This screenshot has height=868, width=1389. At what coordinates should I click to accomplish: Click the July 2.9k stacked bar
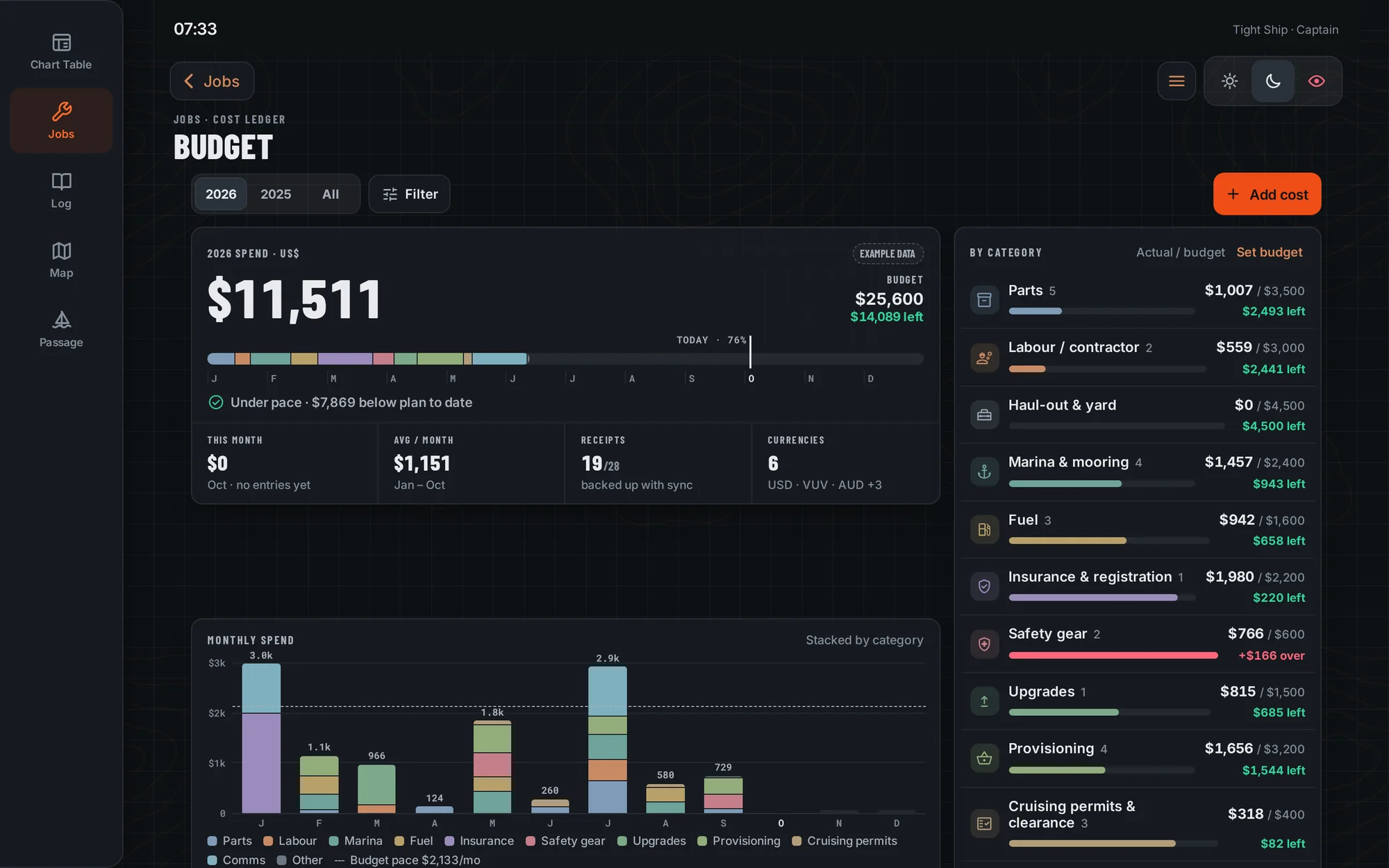point(608,740)
